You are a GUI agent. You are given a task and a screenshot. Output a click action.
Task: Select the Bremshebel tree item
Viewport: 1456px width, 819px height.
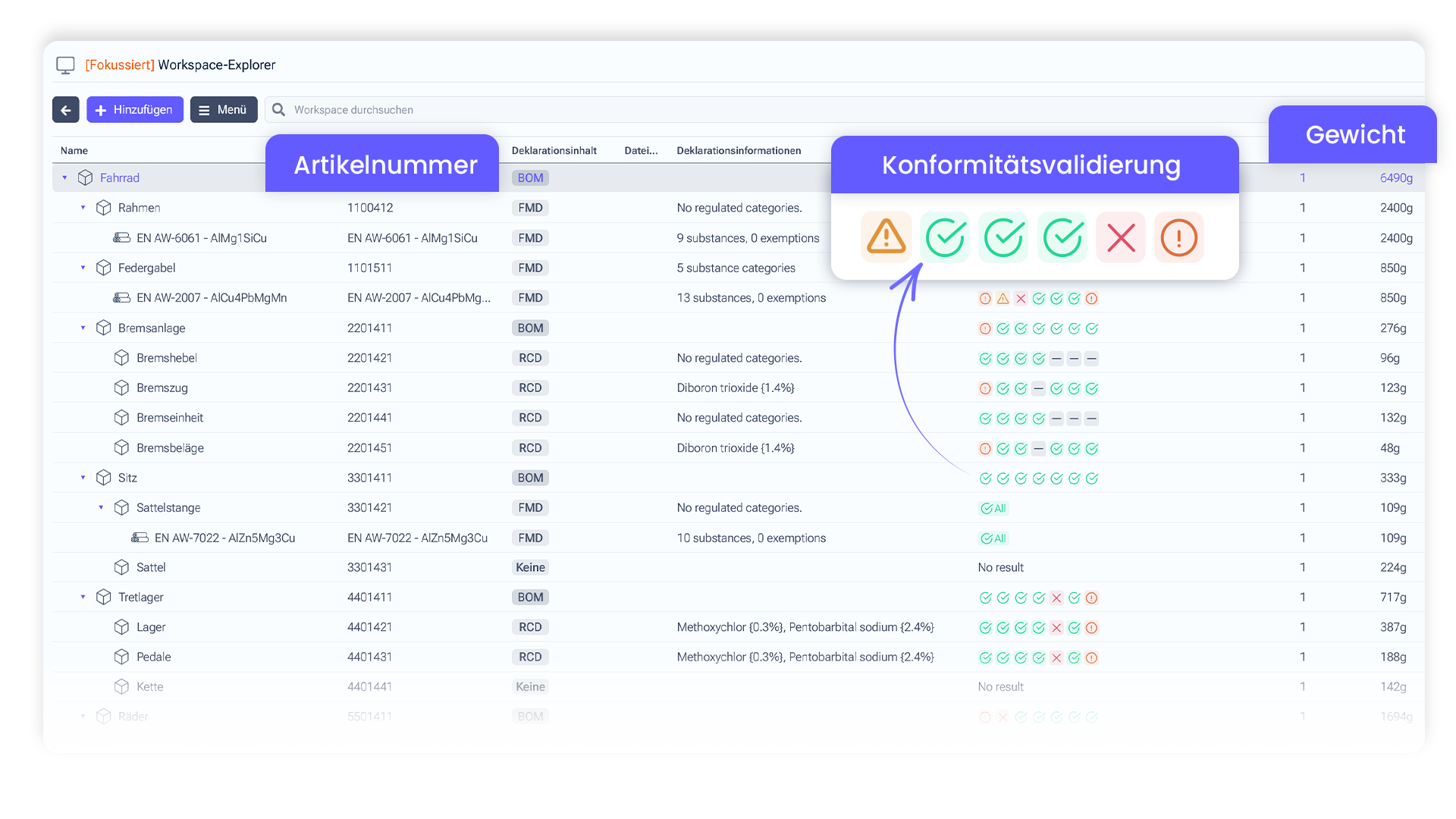pyautogui.click(x=167, y=358)
